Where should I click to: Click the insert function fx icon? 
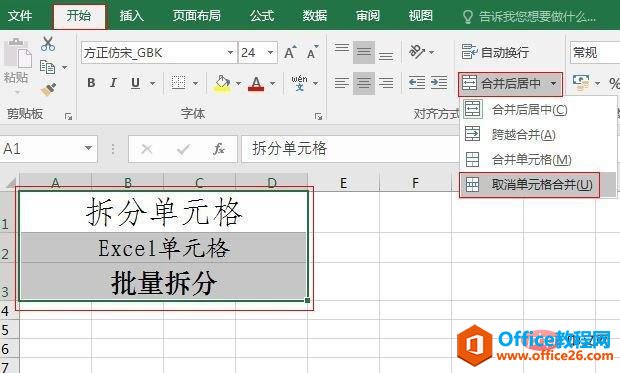(x=219, y=149)
